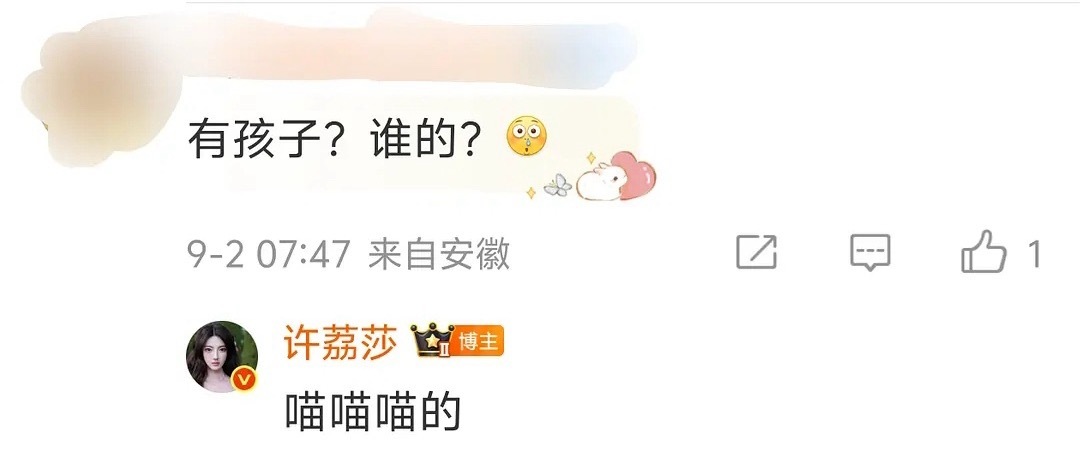This screenshot has height=466, width=1080.
Task: Tap the repost share icon
Action: click(756, 252)
